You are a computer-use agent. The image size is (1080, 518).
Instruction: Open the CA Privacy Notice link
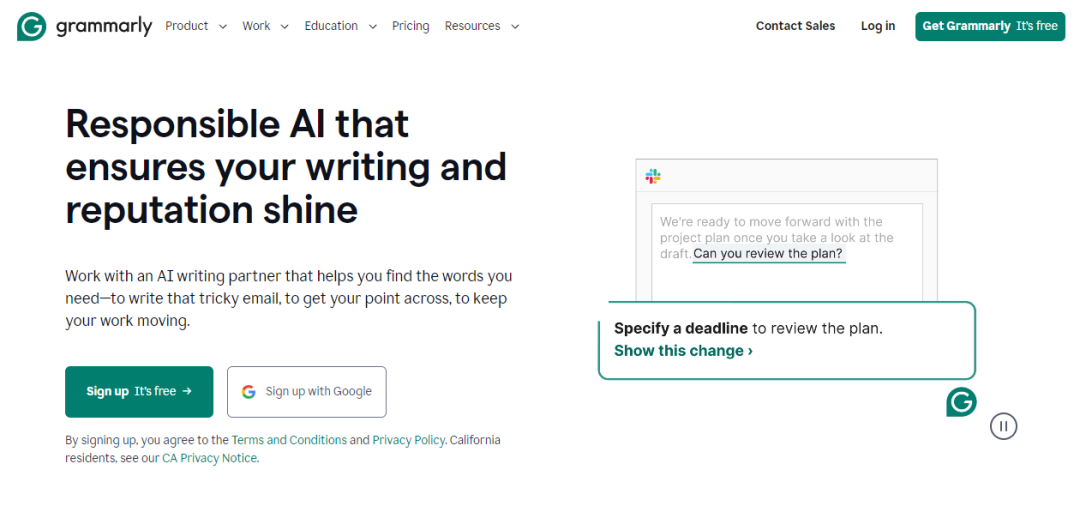(x=209, y=458)
